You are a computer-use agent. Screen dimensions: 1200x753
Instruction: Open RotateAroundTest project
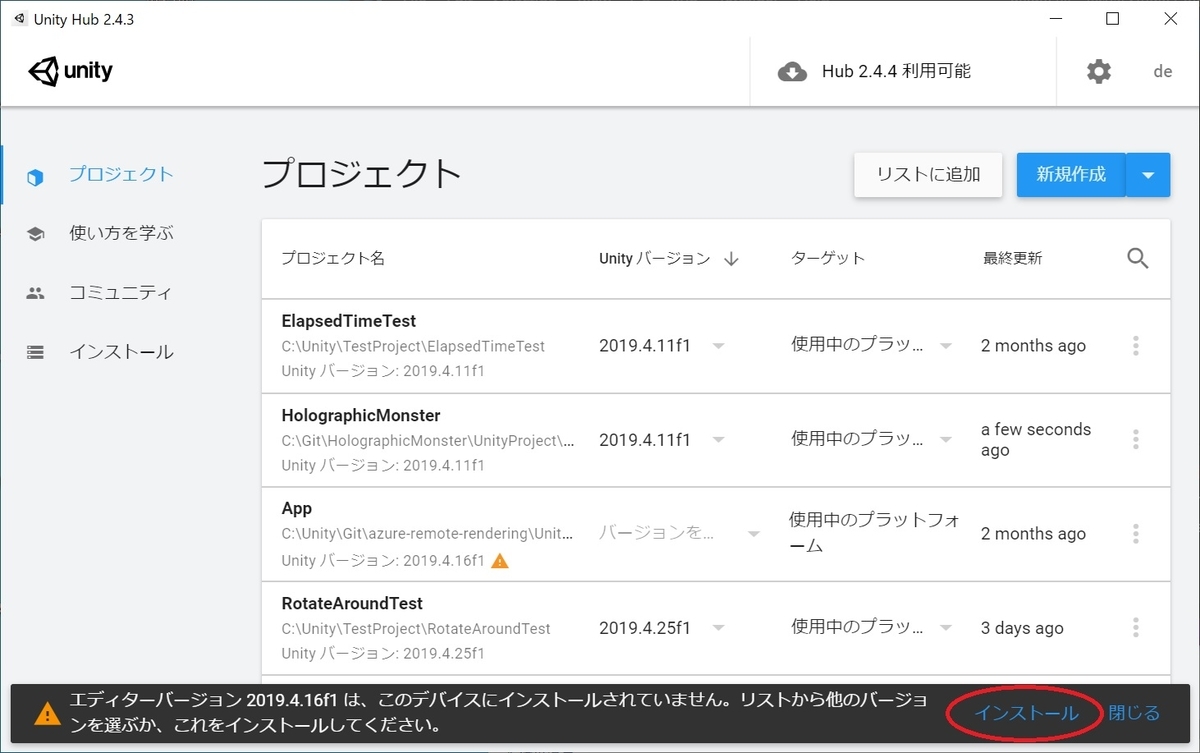pyautogui.click(x=716, y=628)
